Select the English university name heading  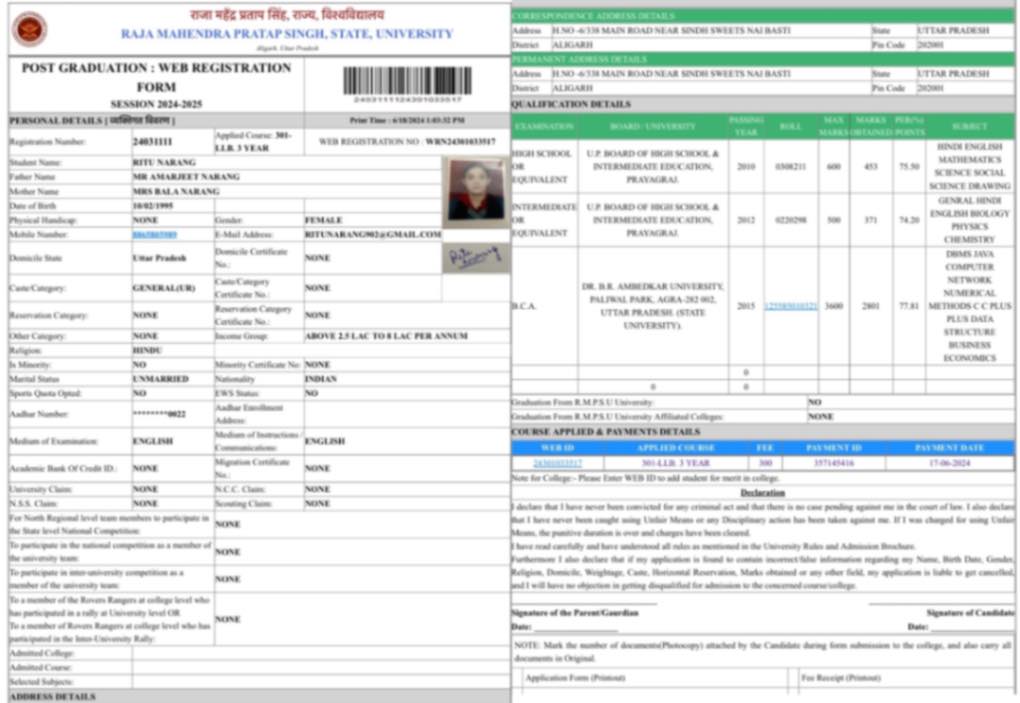pyautogui.click(x=287, y=34)
